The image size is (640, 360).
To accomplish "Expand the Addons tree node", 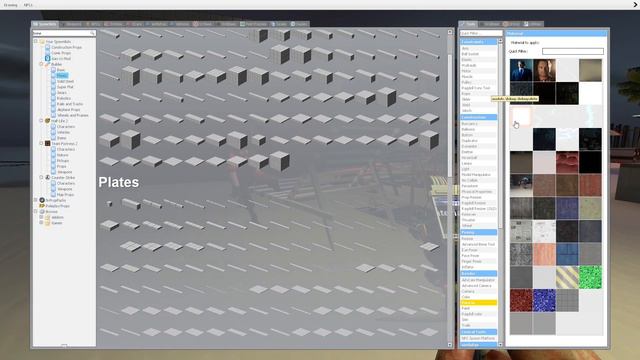I will click(x=41, y=217).
